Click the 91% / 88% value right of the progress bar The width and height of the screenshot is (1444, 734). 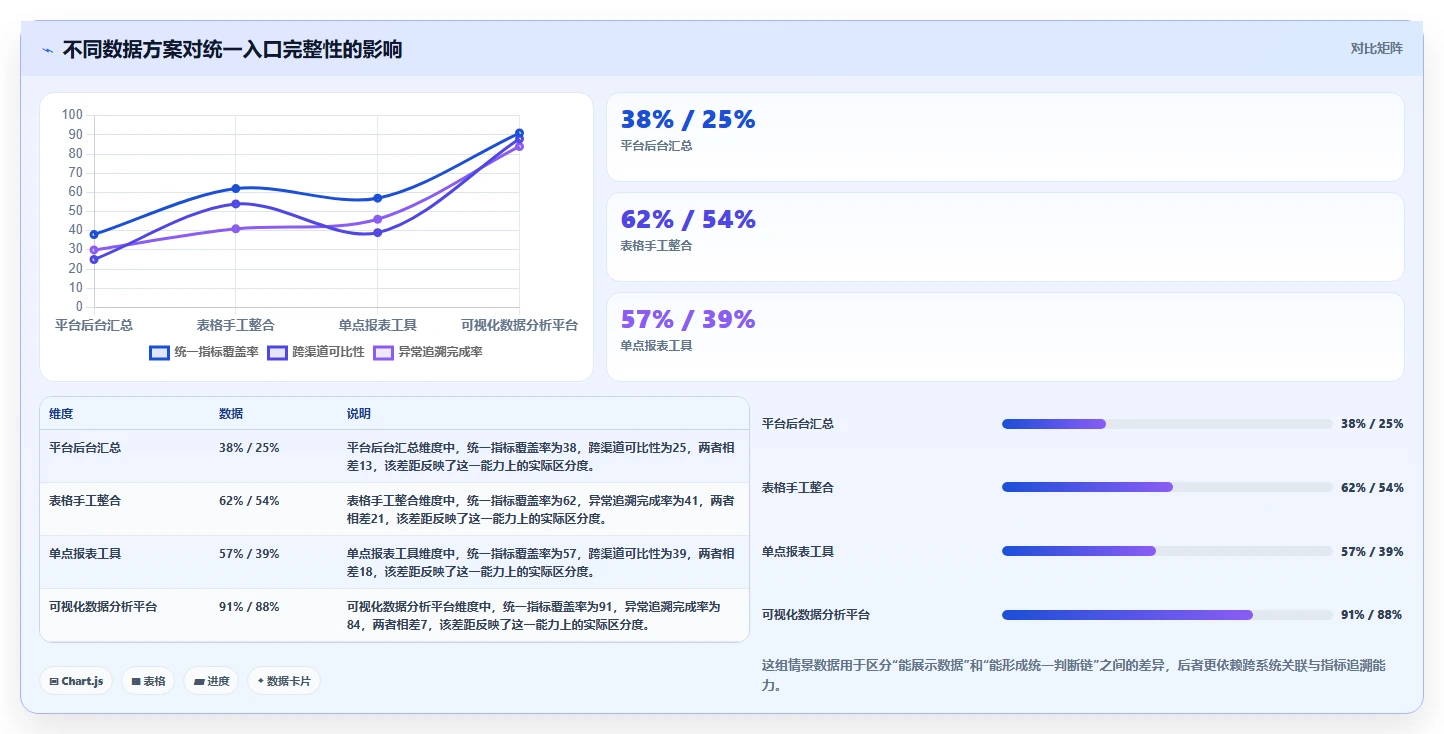(x=1371, y=615)
